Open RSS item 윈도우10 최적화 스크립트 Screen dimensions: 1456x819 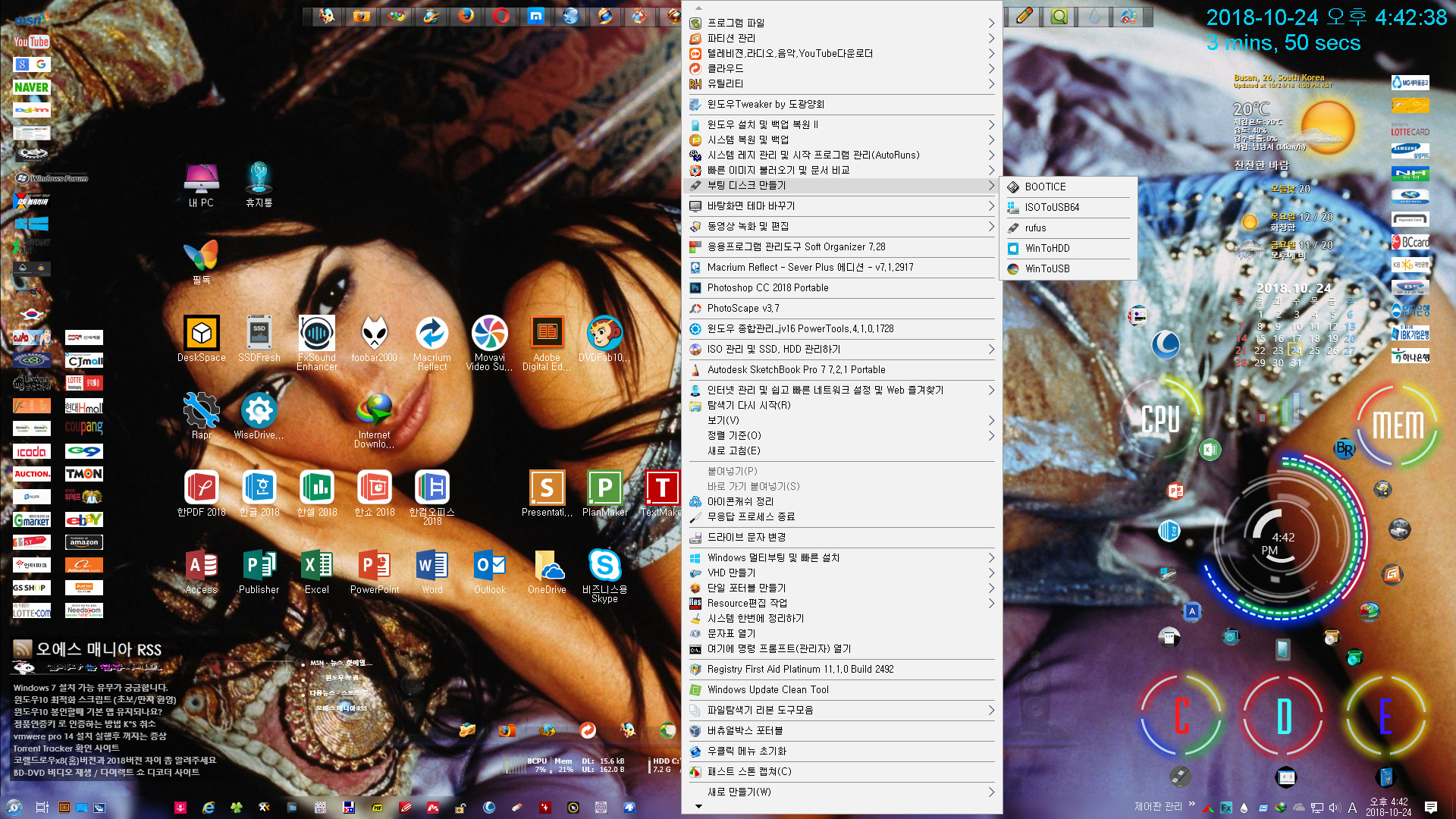coord(95,699)
